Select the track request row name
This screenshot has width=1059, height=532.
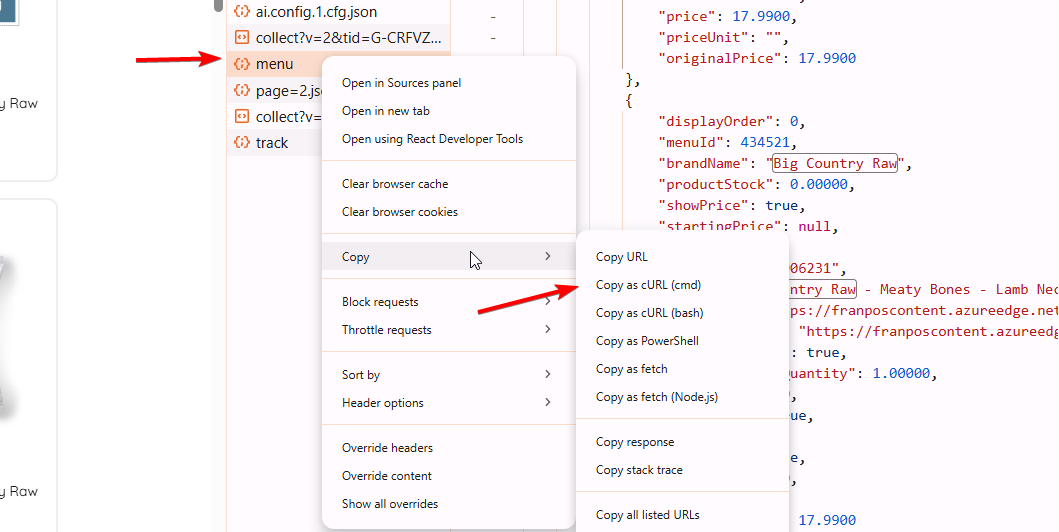tap(272, 143)
